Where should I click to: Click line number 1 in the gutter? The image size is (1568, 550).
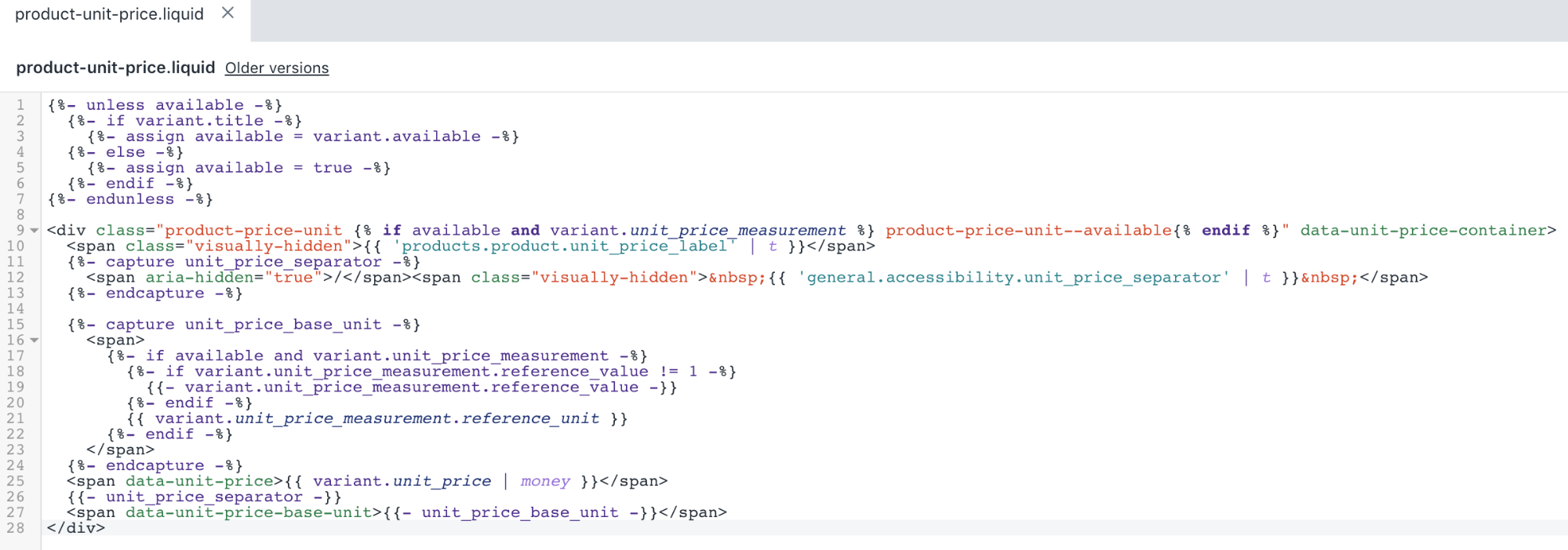pyautogui.click(x=20, y=105)
